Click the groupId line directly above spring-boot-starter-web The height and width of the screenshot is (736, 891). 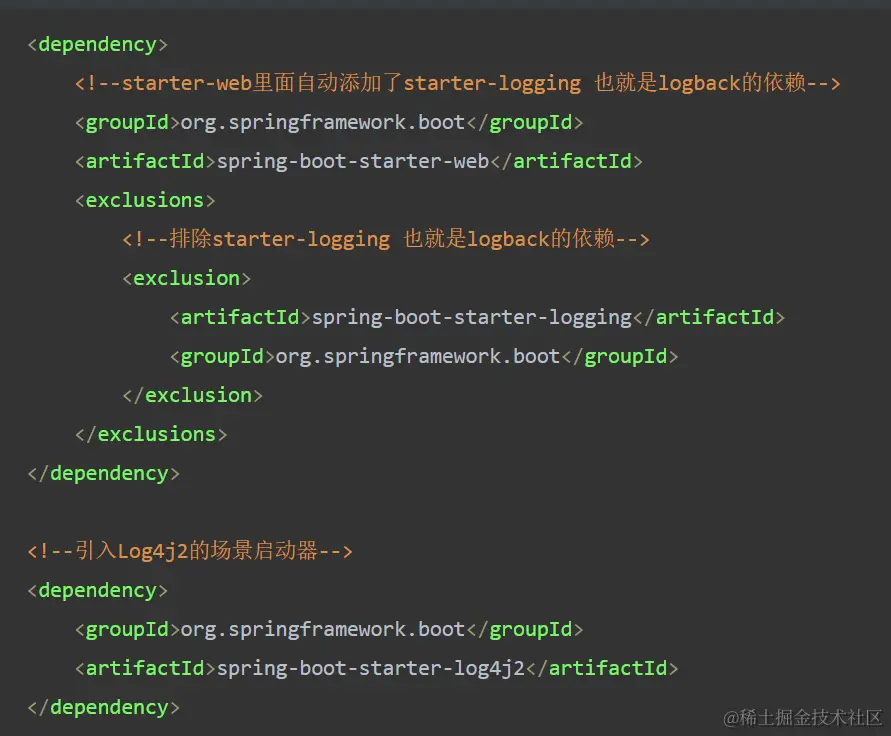329,122
